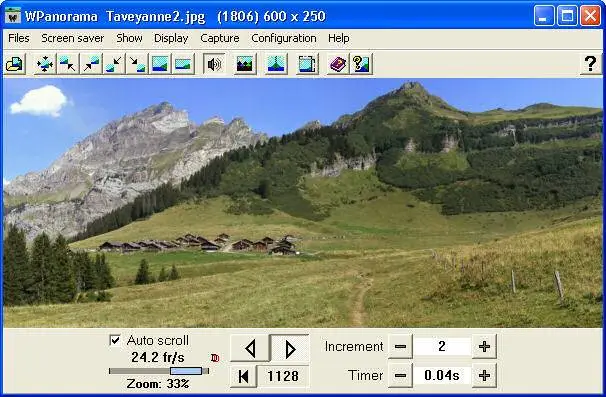Toggle the sound speaker icon
This screenshot has width=606, height=397.
point(214,64)
